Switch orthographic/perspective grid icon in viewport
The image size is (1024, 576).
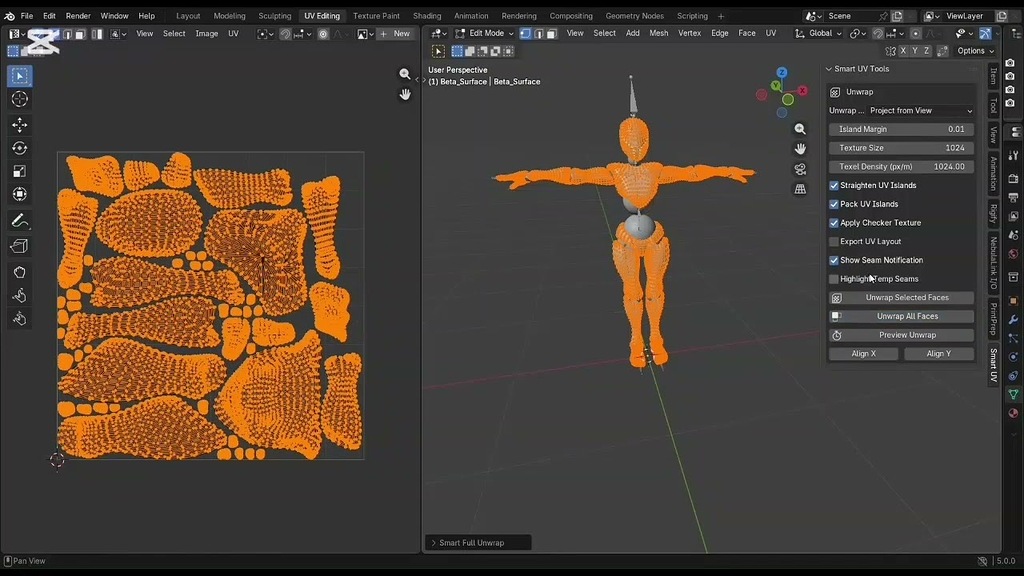click(800, 189)
